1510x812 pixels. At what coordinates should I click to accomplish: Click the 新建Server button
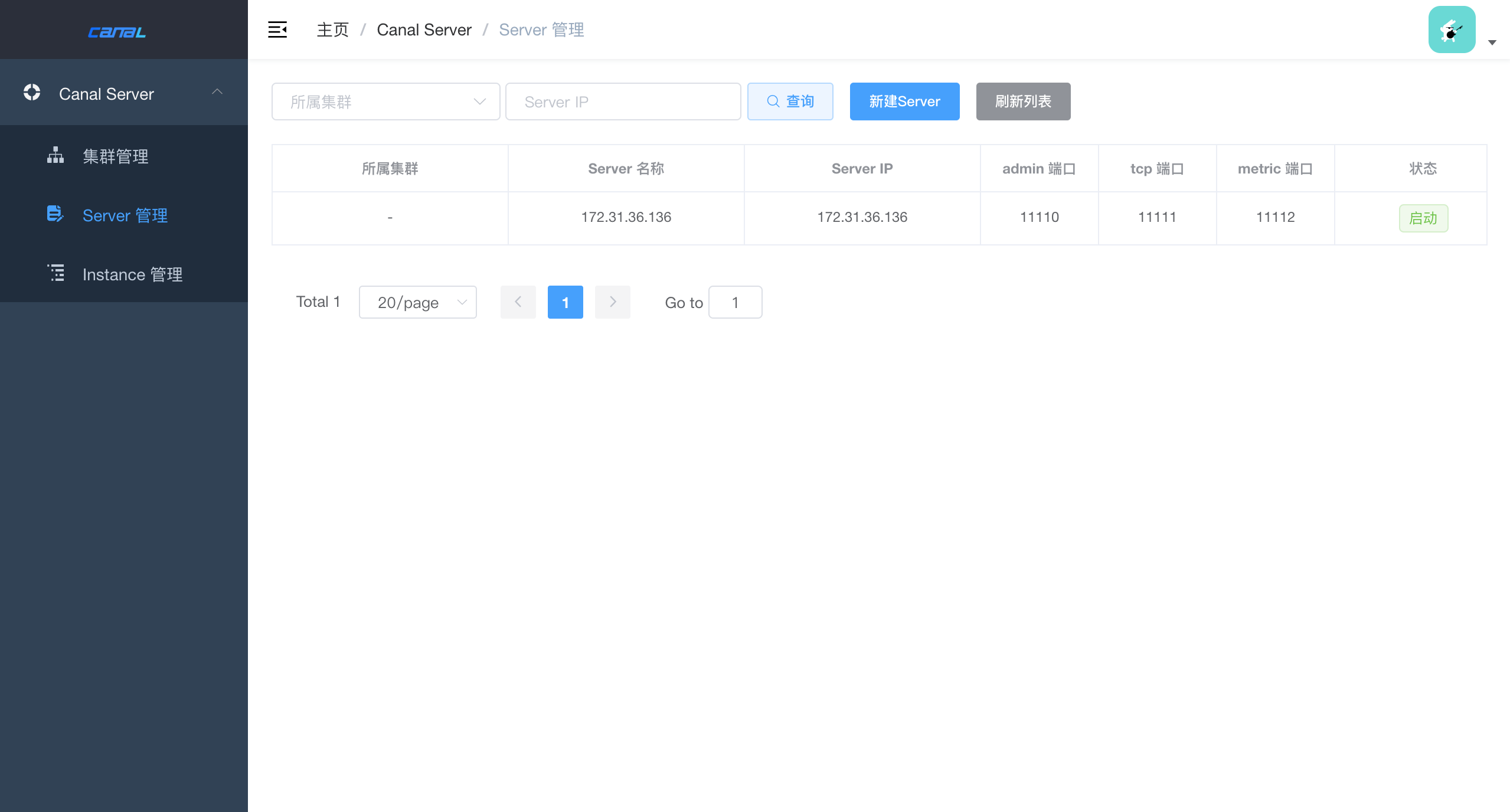coord(904,102)
